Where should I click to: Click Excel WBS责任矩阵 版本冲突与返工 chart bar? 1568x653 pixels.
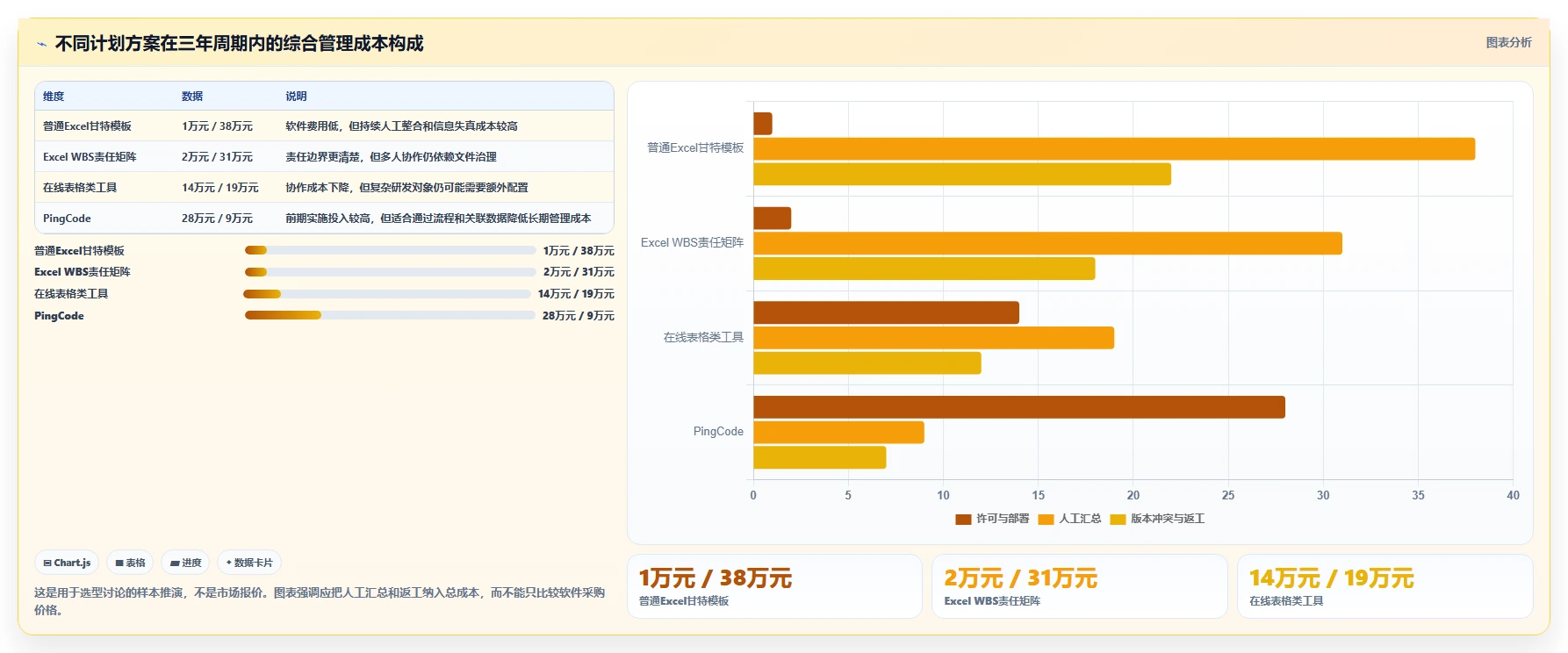[924, 269]
